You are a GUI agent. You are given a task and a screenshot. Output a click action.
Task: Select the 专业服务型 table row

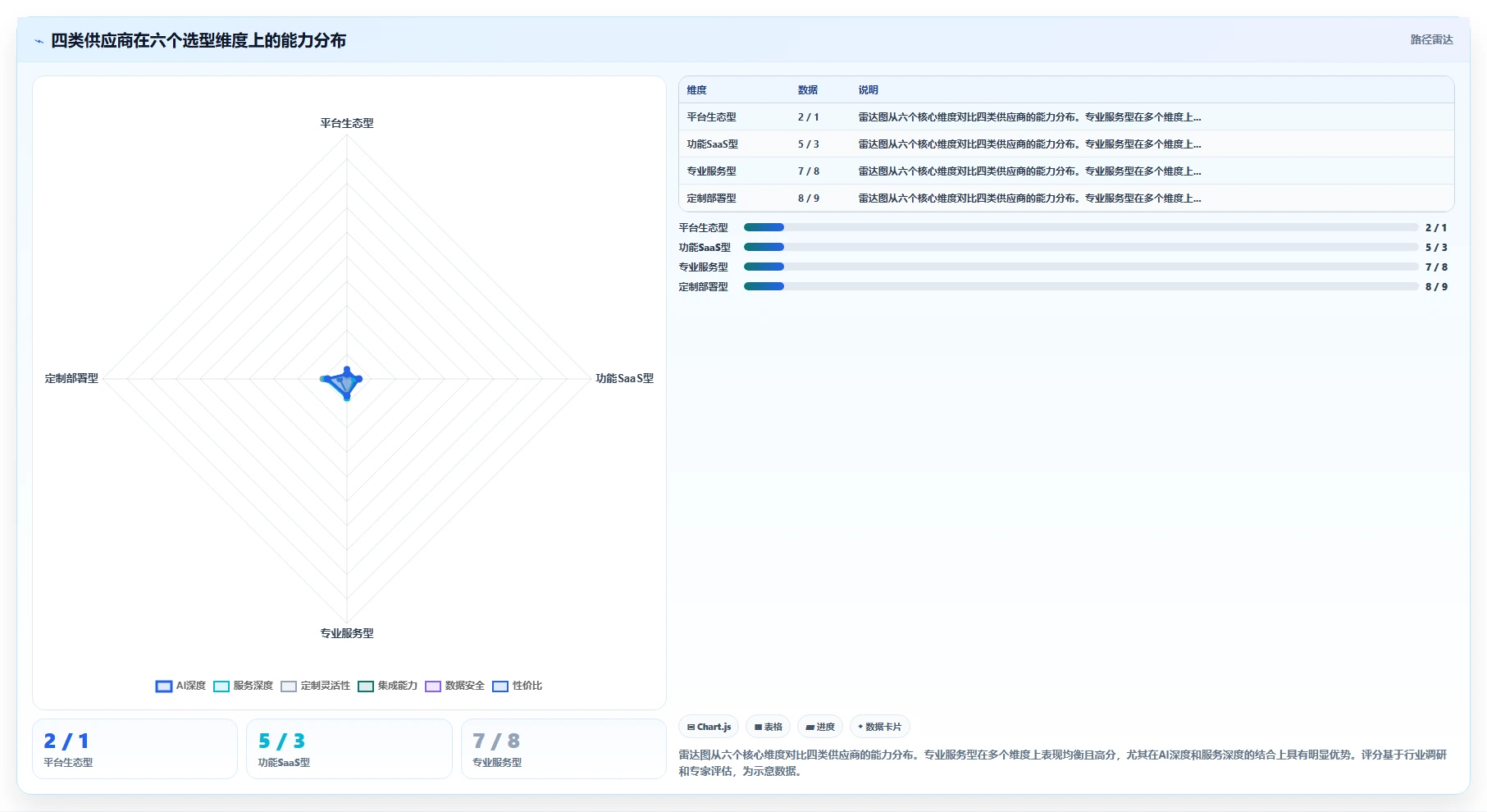click(1066, 171)
